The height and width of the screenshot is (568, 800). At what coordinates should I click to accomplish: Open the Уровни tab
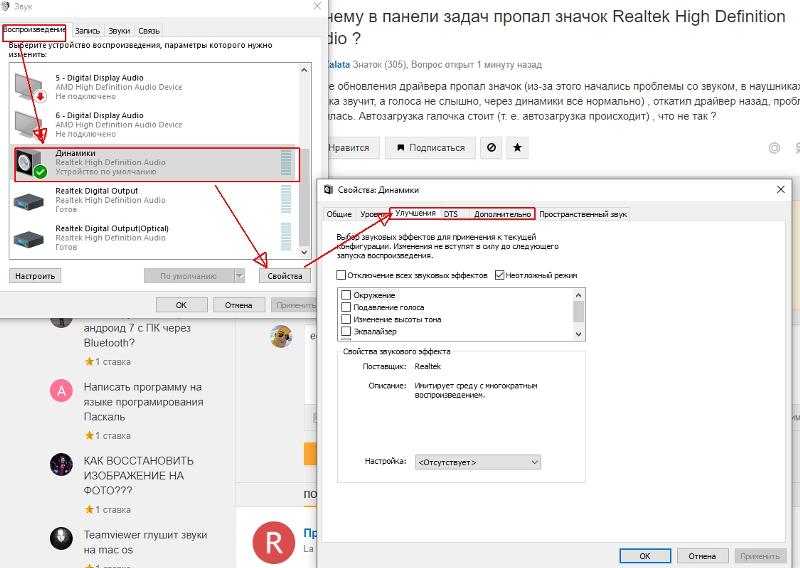coord(373,214)
